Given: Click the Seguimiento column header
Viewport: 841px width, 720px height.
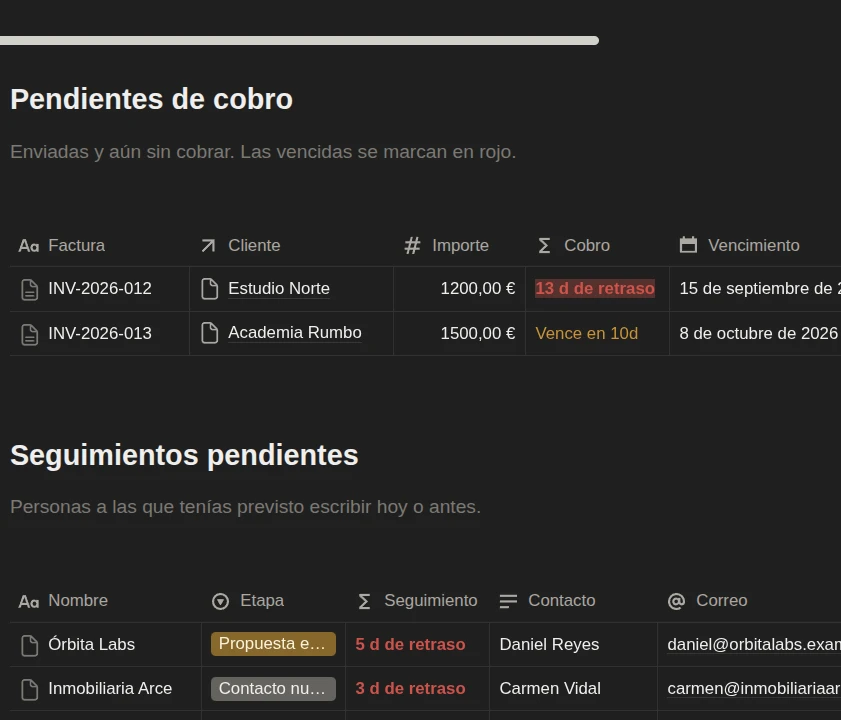Looking at the screenshot, I should coord(417,600).
